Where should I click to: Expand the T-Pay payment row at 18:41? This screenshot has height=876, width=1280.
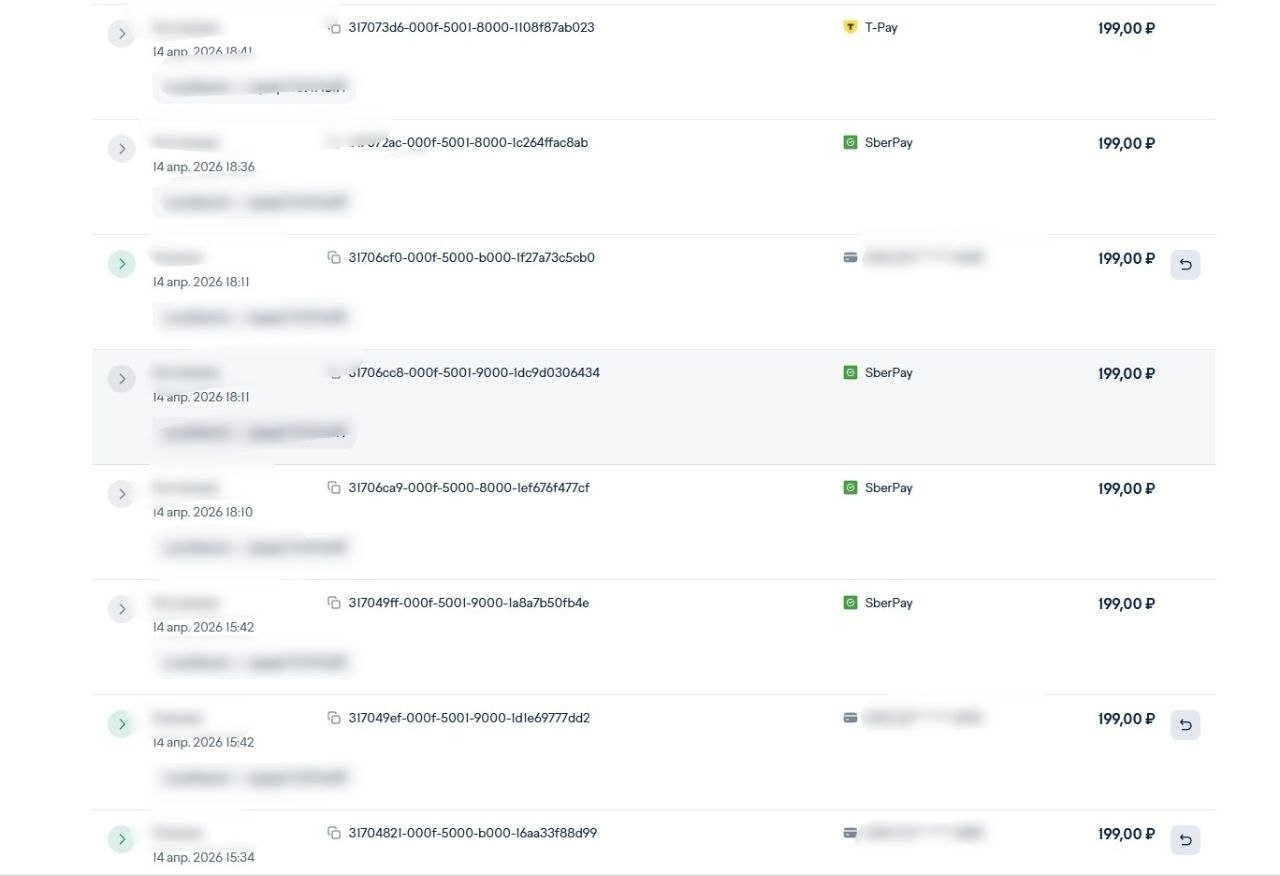[121, 34]
